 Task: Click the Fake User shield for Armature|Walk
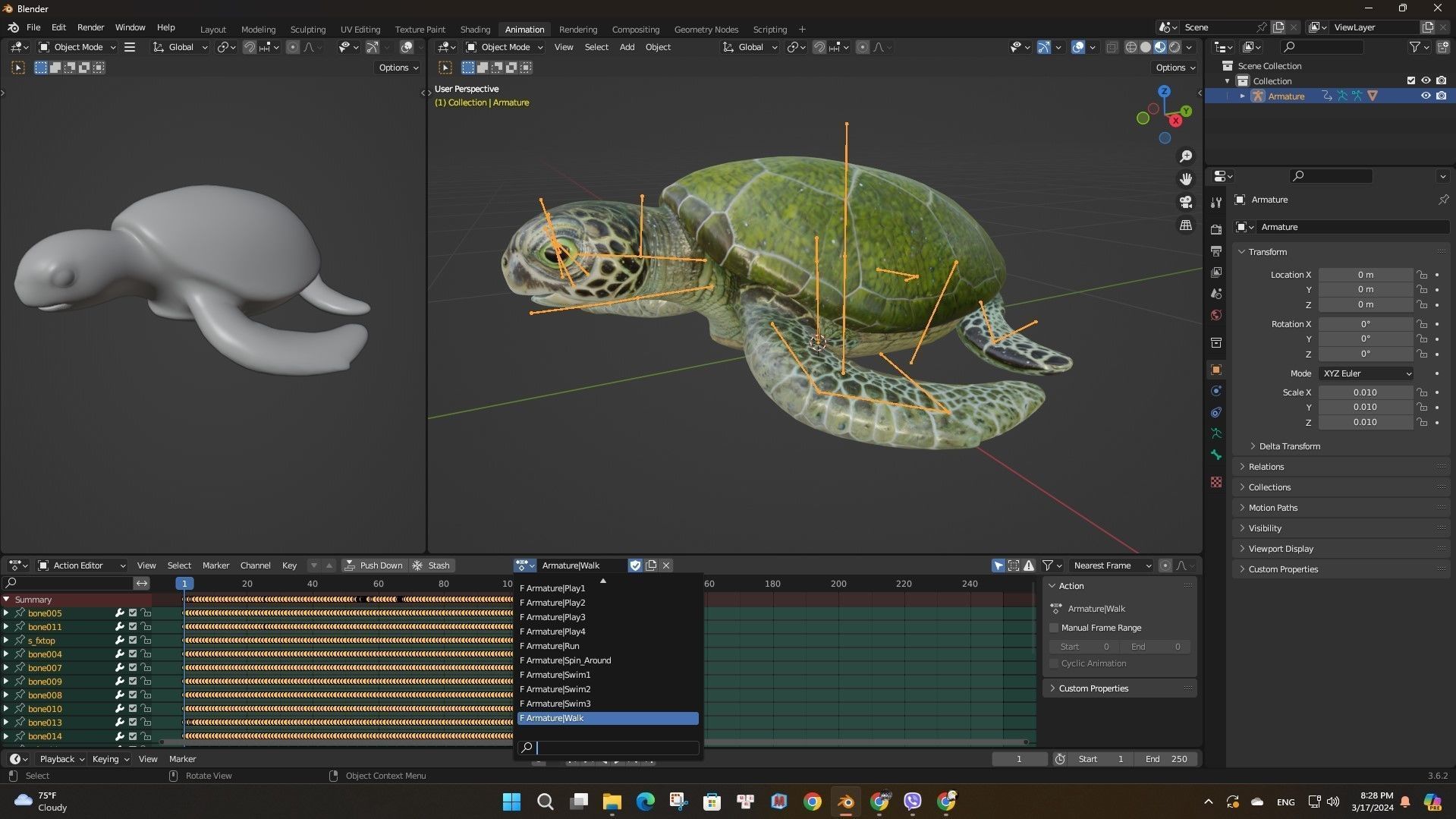pyautogui.click(x=635, y=565)
